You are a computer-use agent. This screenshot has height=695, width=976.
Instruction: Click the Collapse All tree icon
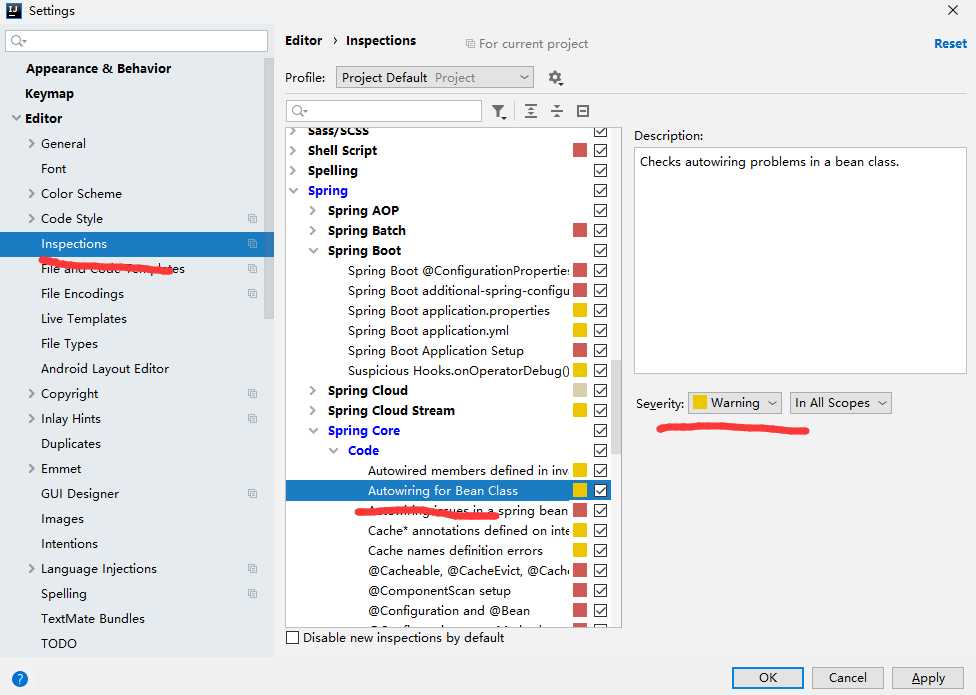tap(557, 111)
